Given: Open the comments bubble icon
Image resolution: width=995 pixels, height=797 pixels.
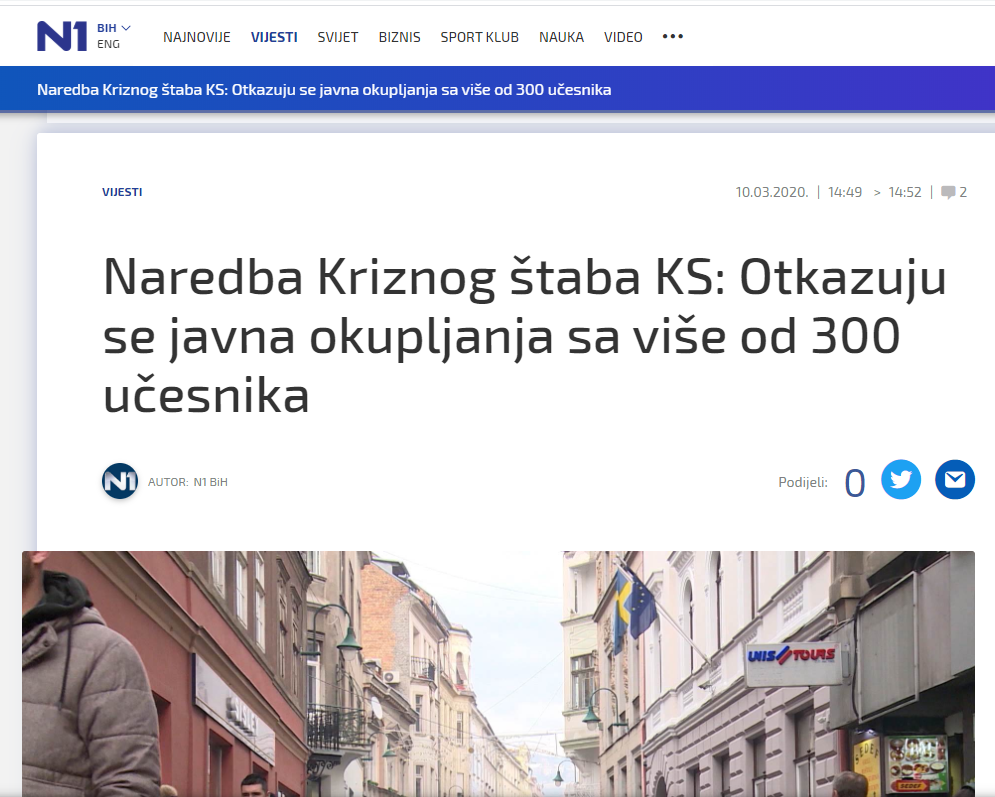Looking at the screenshot, I should pyautogui.click(x=948, y=192).
